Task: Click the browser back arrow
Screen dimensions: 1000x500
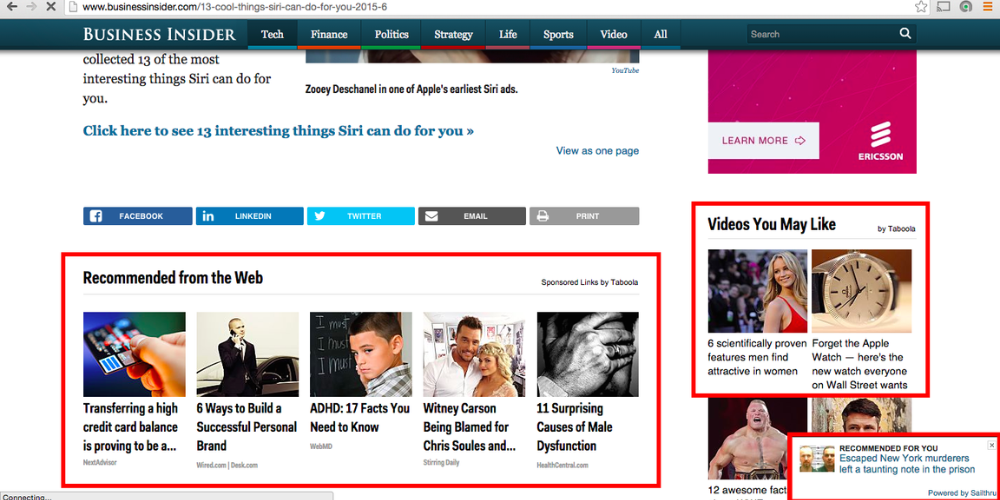Action: tap(11, 7)
